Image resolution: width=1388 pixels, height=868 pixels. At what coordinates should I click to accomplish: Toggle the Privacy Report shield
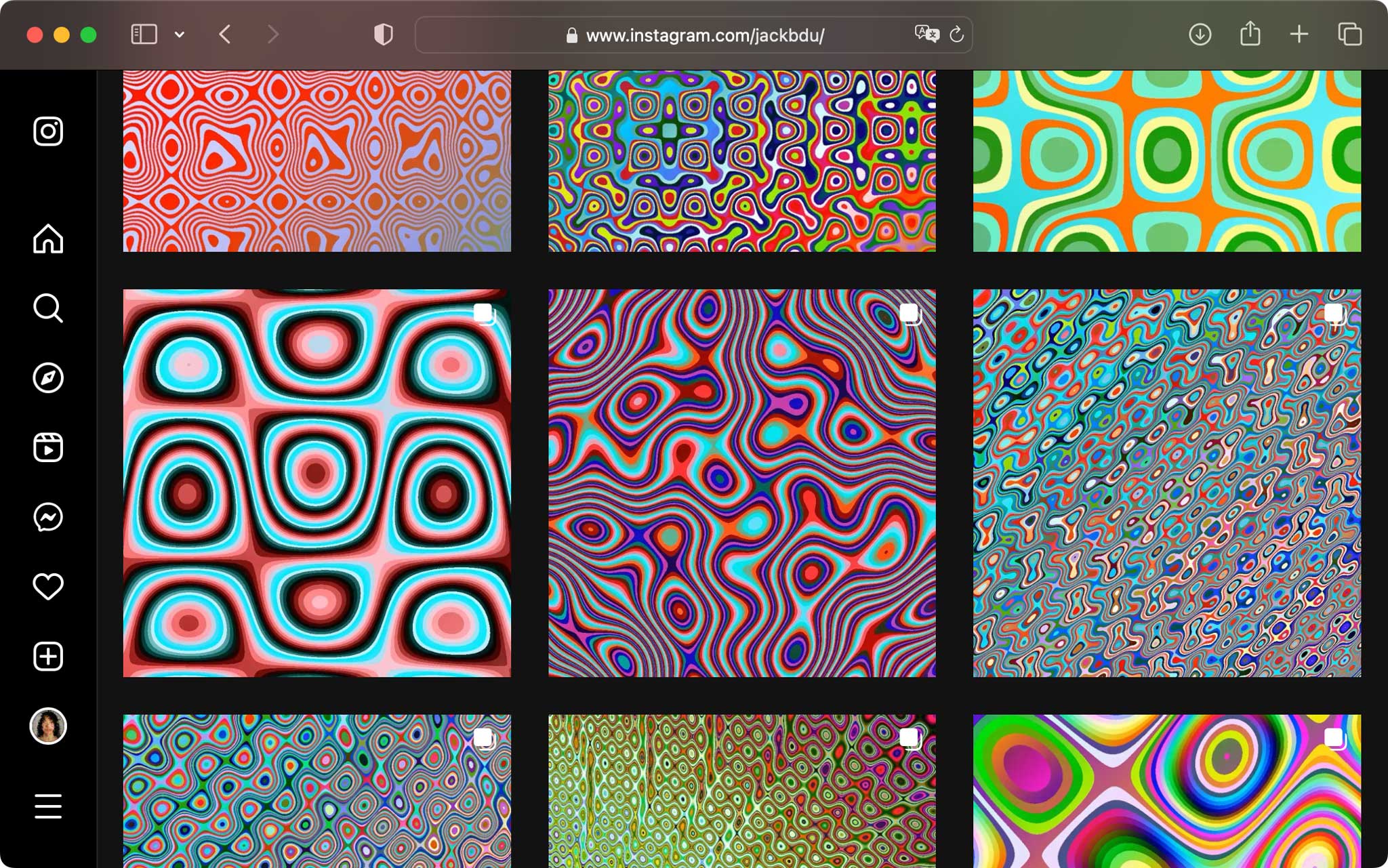pyautogui.click(x=384, y=33)
